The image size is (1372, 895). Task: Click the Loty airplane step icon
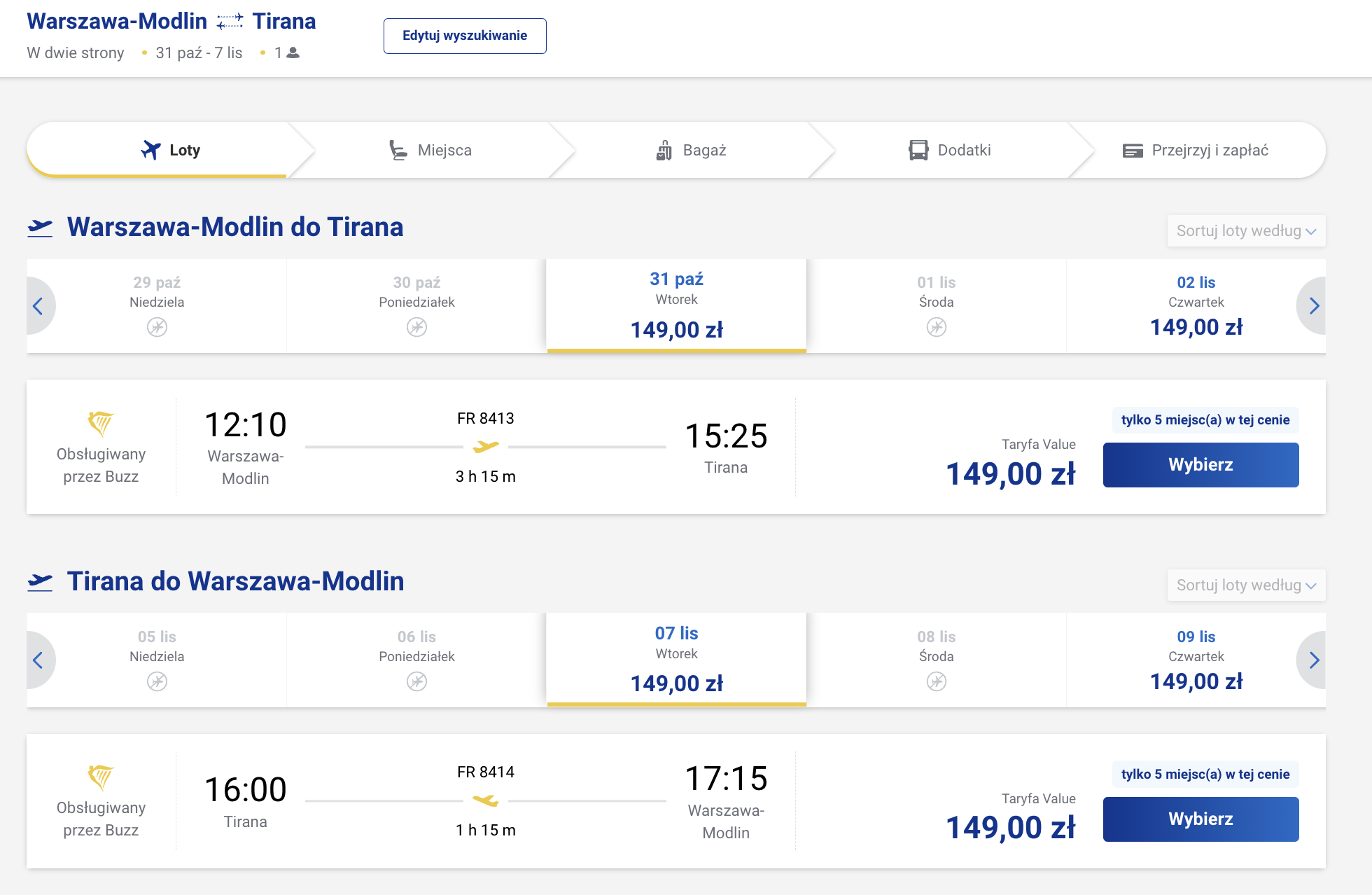pos(150,150)
